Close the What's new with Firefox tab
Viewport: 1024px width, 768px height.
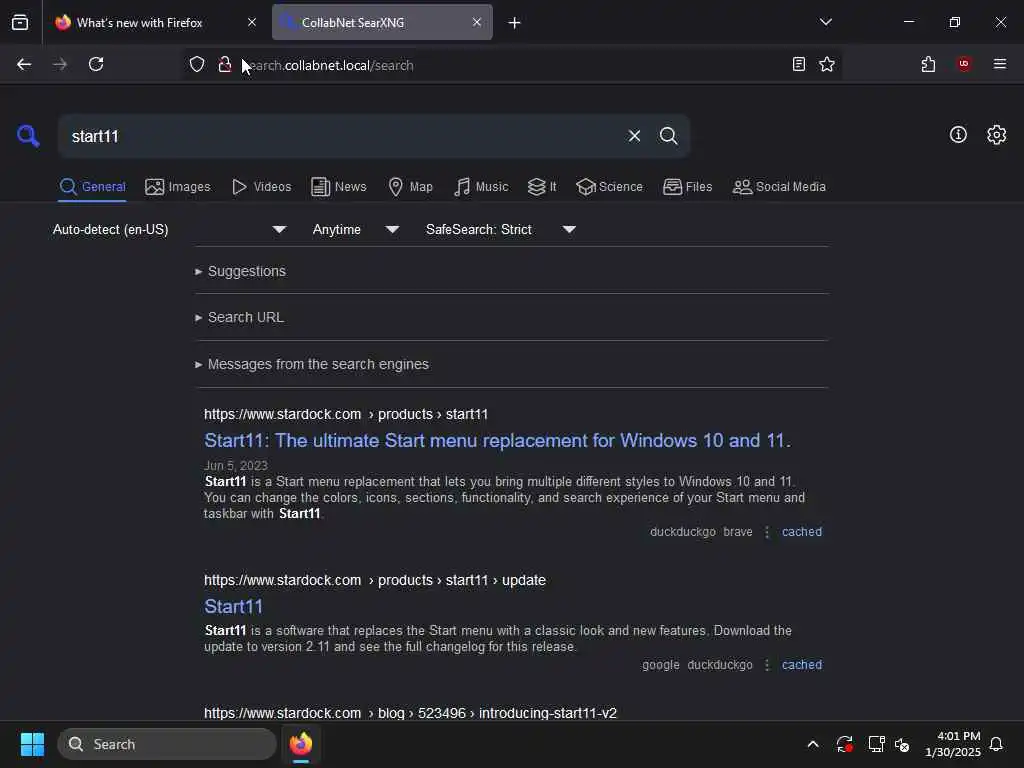click(251, 22)
